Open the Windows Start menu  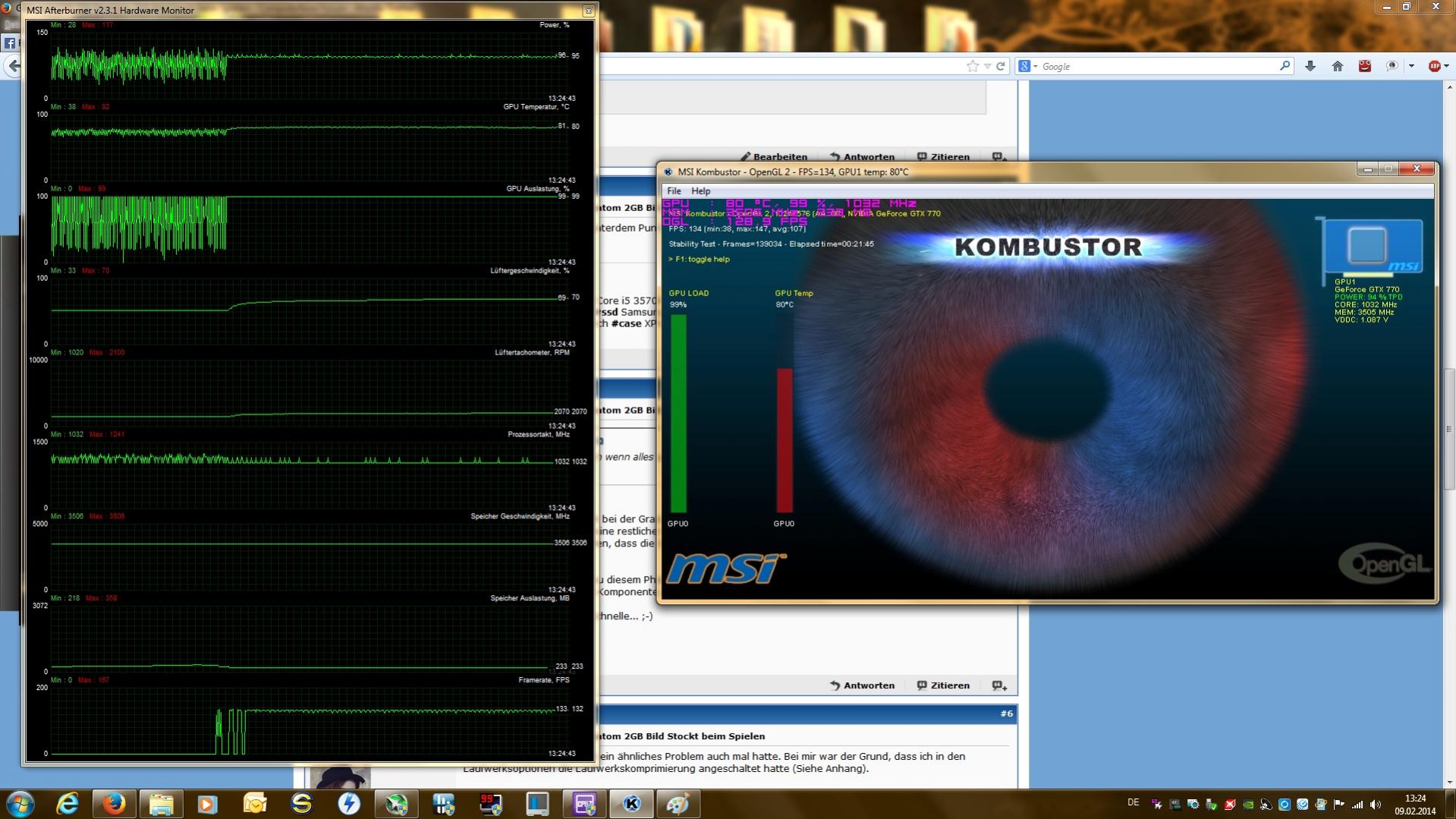pyautogui.click(x=20, y=803)
